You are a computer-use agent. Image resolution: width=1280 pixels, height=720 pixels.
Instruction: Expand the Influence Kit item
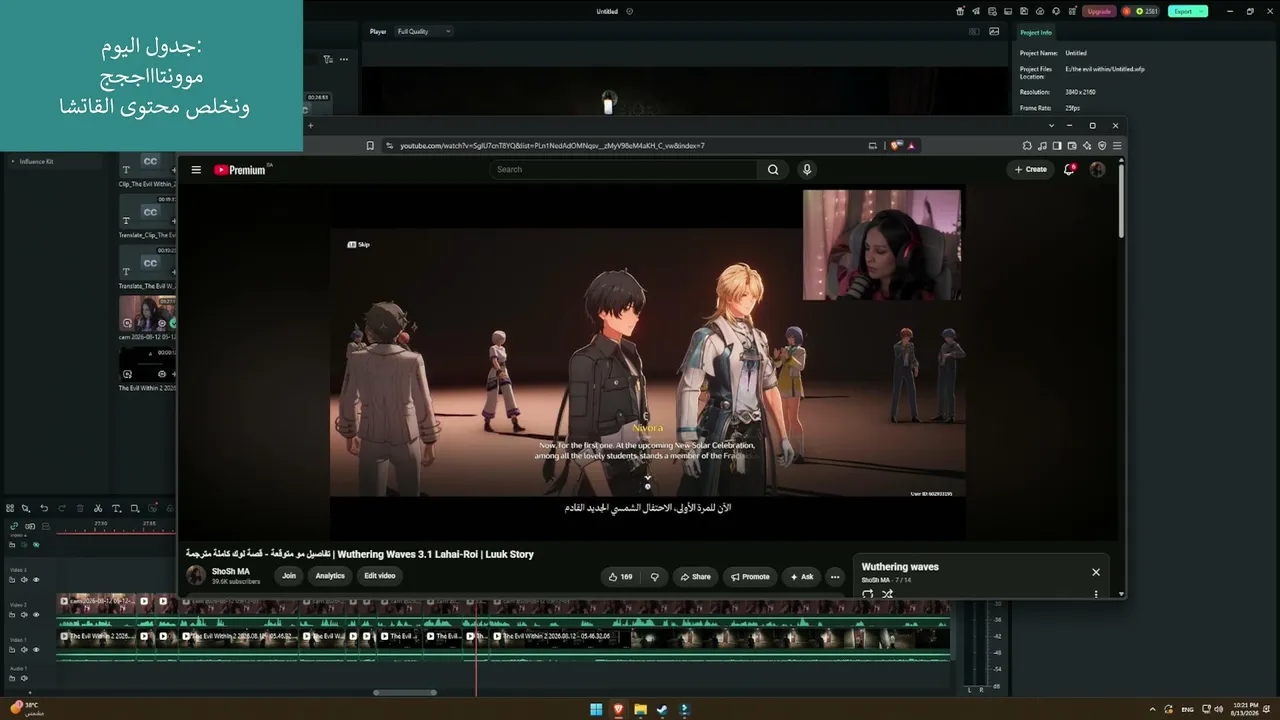13,161
